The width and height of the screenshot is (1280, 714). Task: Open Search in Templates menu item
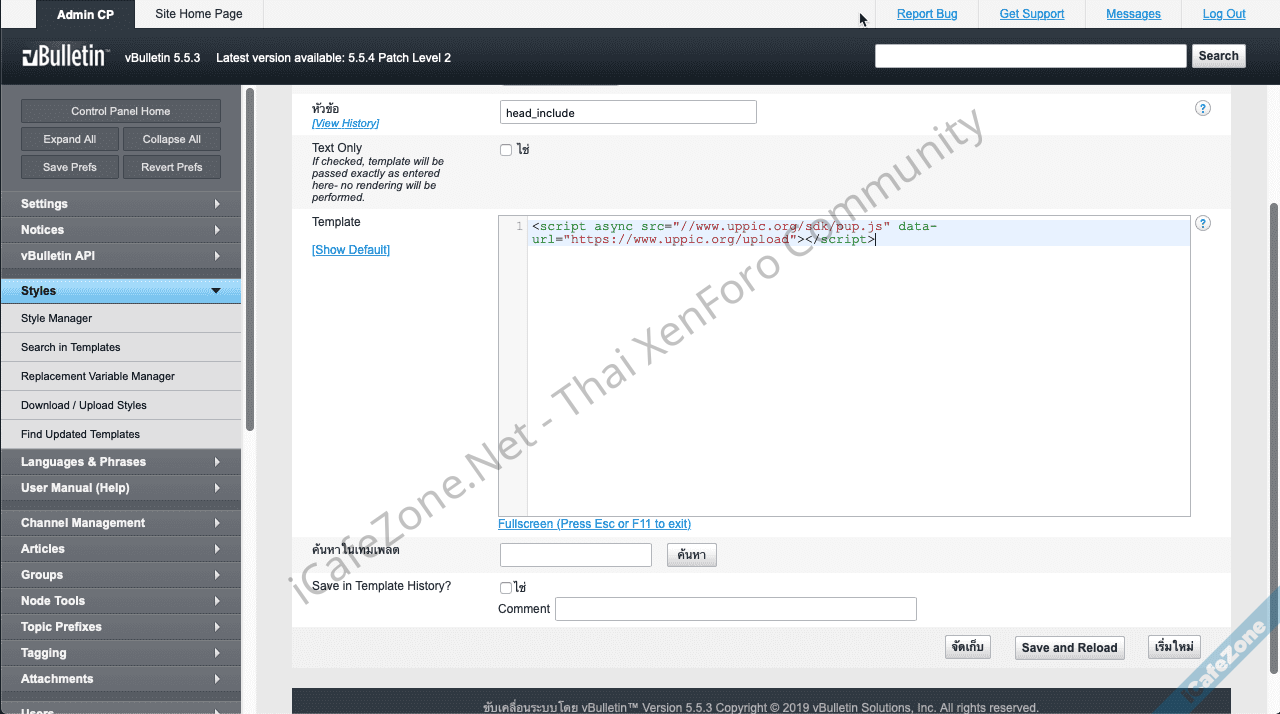(71, 347)
